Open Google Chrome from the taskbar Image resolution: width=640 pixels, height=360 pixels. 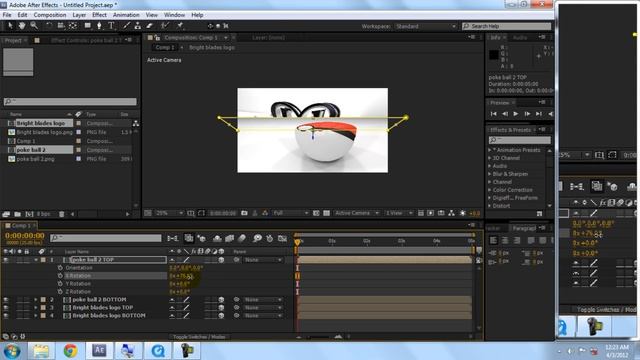coord(70,351)
